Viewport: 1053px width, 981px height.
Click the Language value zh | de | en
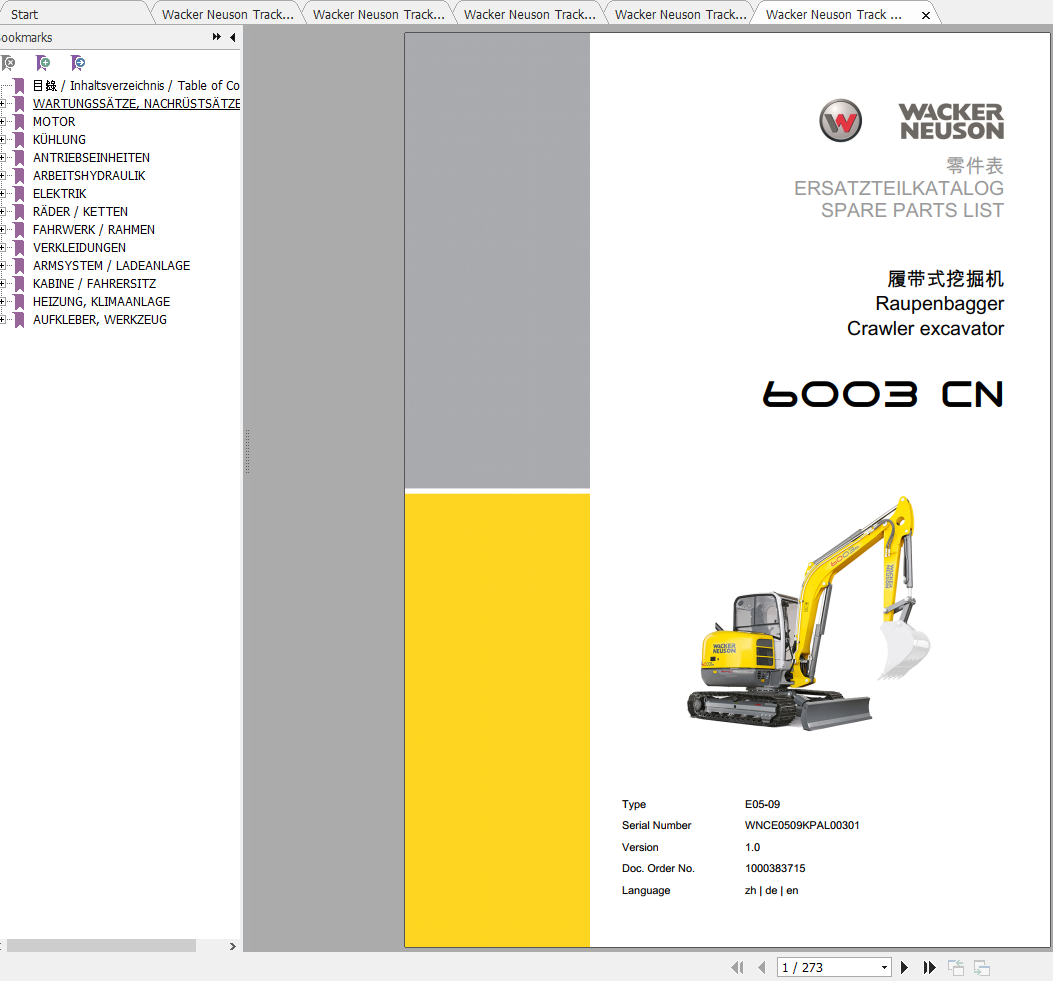click(x=772, y=890)
